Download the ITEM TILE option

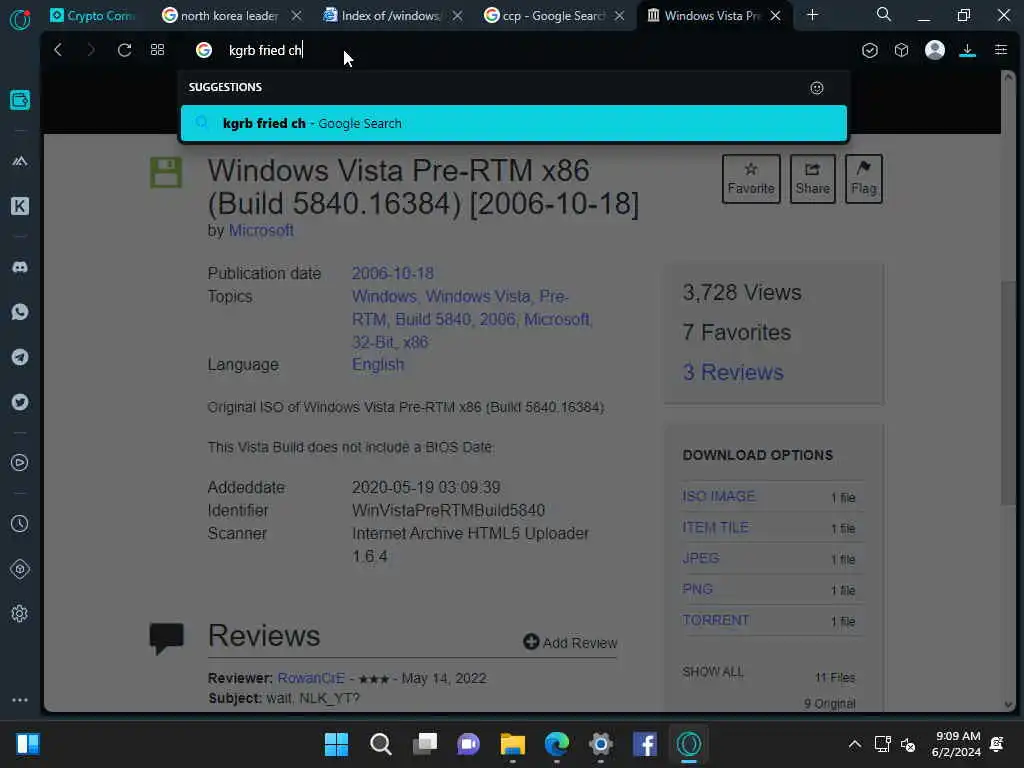(x=715, y=527)
